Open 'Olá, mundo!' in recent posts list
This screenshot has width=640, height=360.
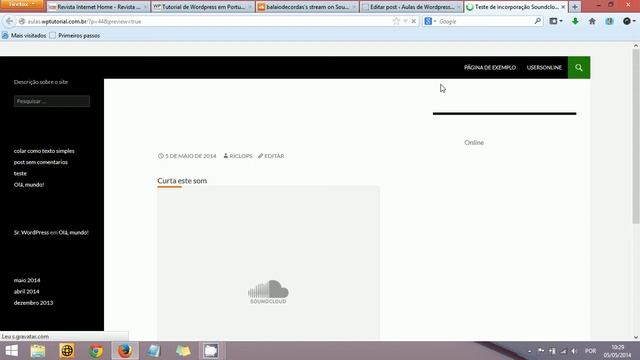pyautogui.click(x=29, y=184)
